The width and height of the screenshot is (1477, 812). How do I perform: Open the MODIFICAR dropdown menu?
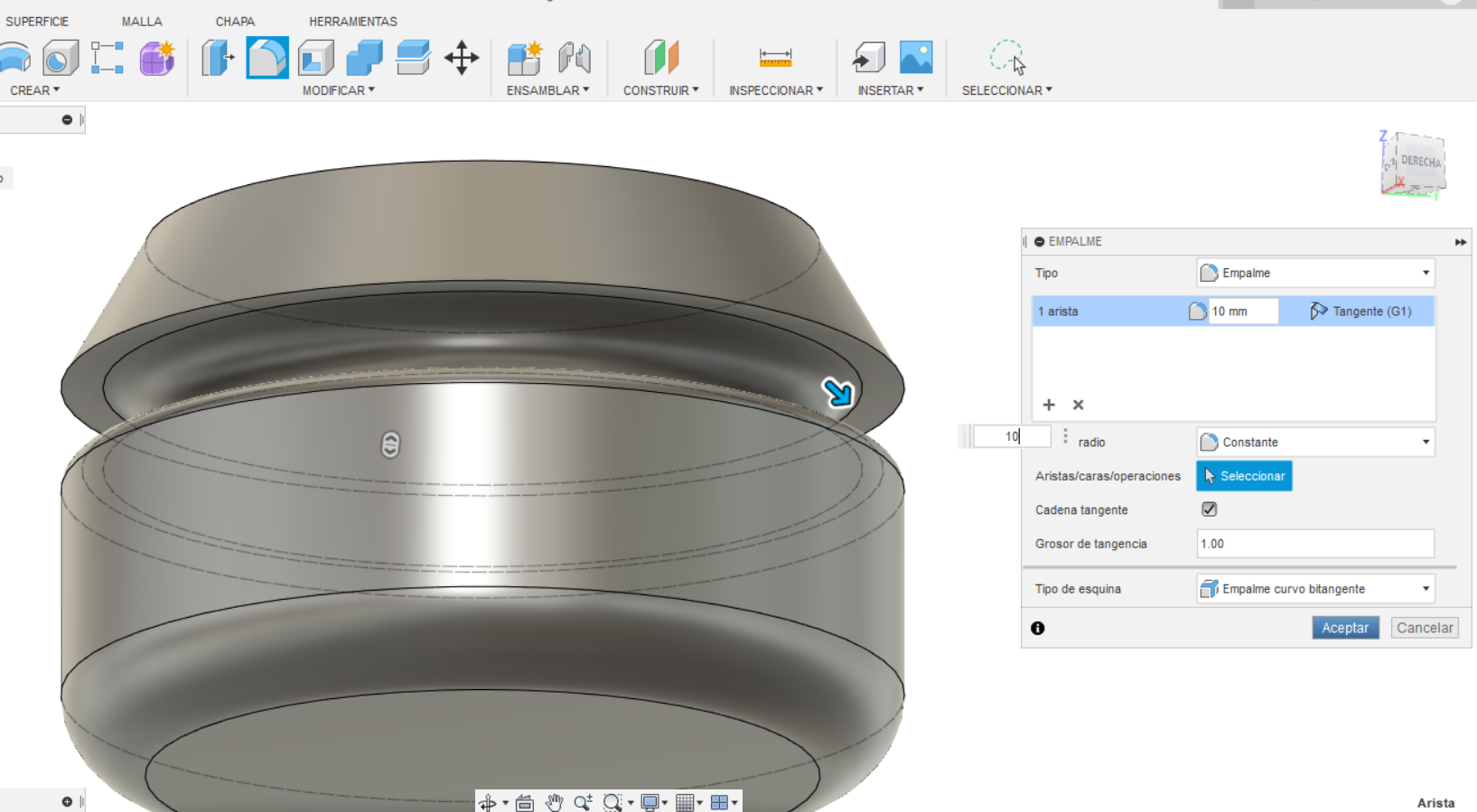(x=338, y=90)
